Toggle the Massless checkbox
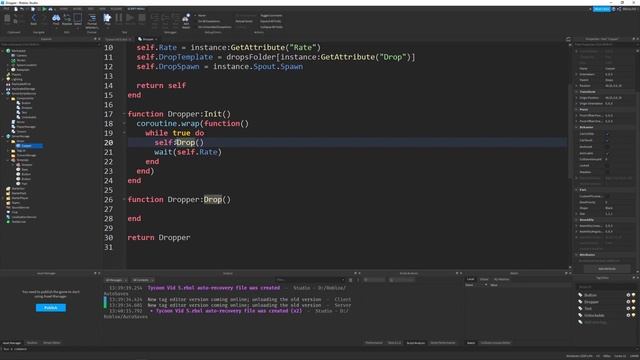 pyautogui.click(x=607, y=172)
